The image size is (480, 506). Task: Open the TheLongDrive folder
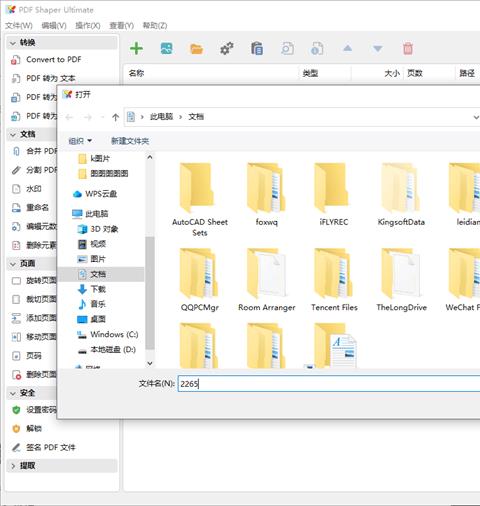401,280
